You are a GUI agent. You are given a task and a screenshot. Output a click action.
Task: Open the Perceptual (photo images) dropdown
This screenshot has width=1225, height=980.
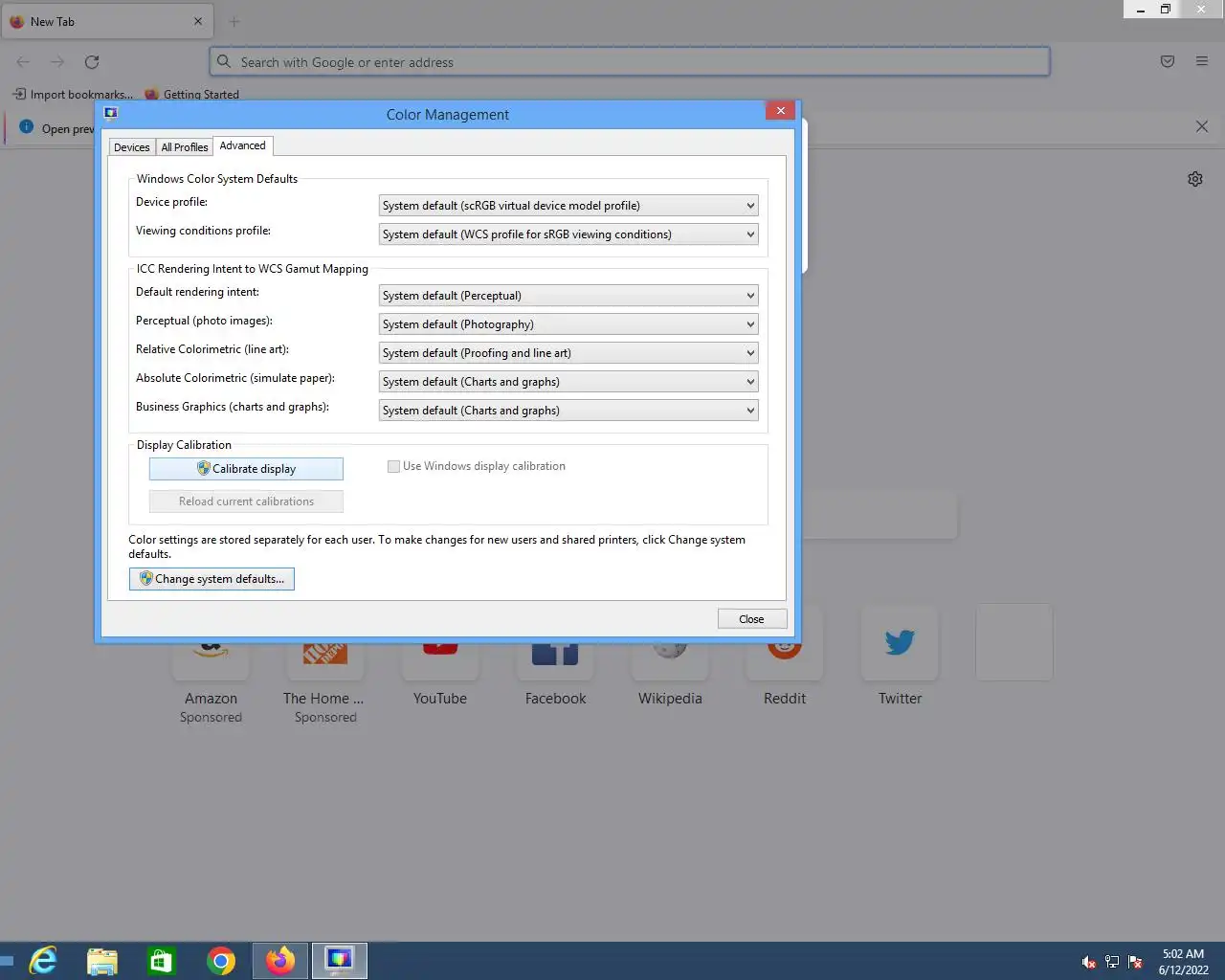[568, 324]
